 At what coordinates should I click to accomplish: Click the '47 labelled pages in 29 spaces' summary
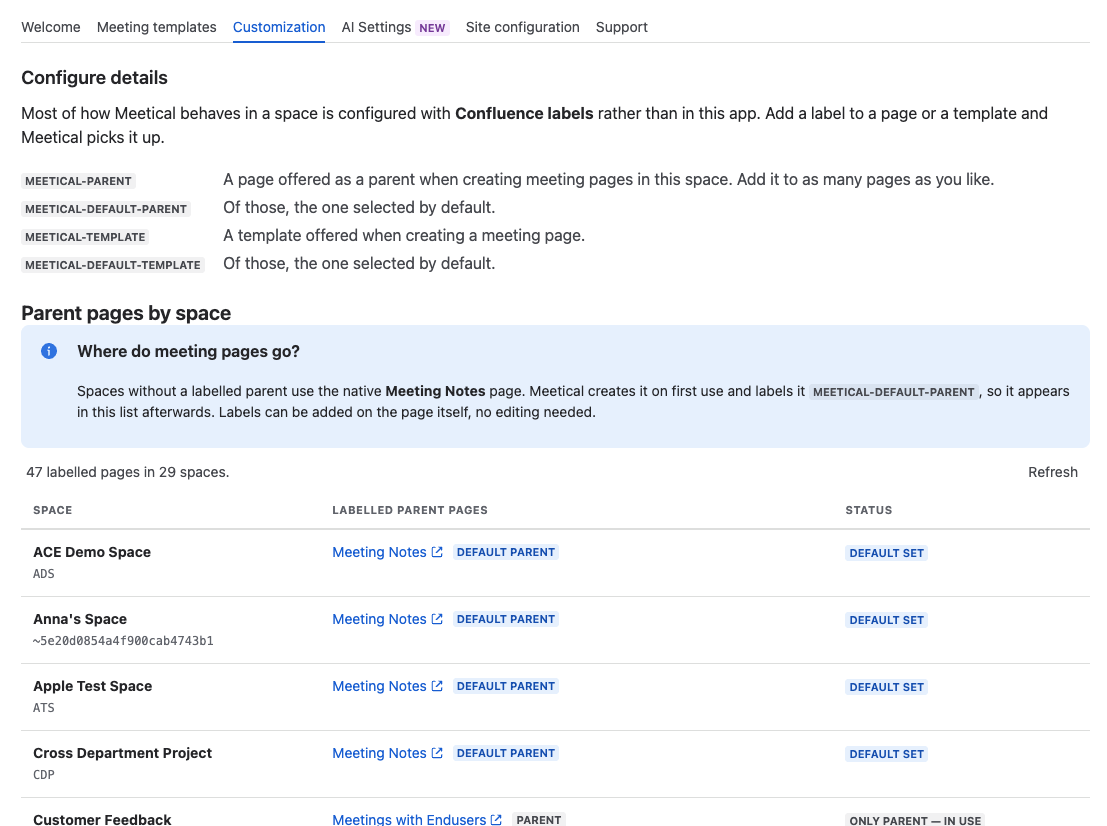128,472
